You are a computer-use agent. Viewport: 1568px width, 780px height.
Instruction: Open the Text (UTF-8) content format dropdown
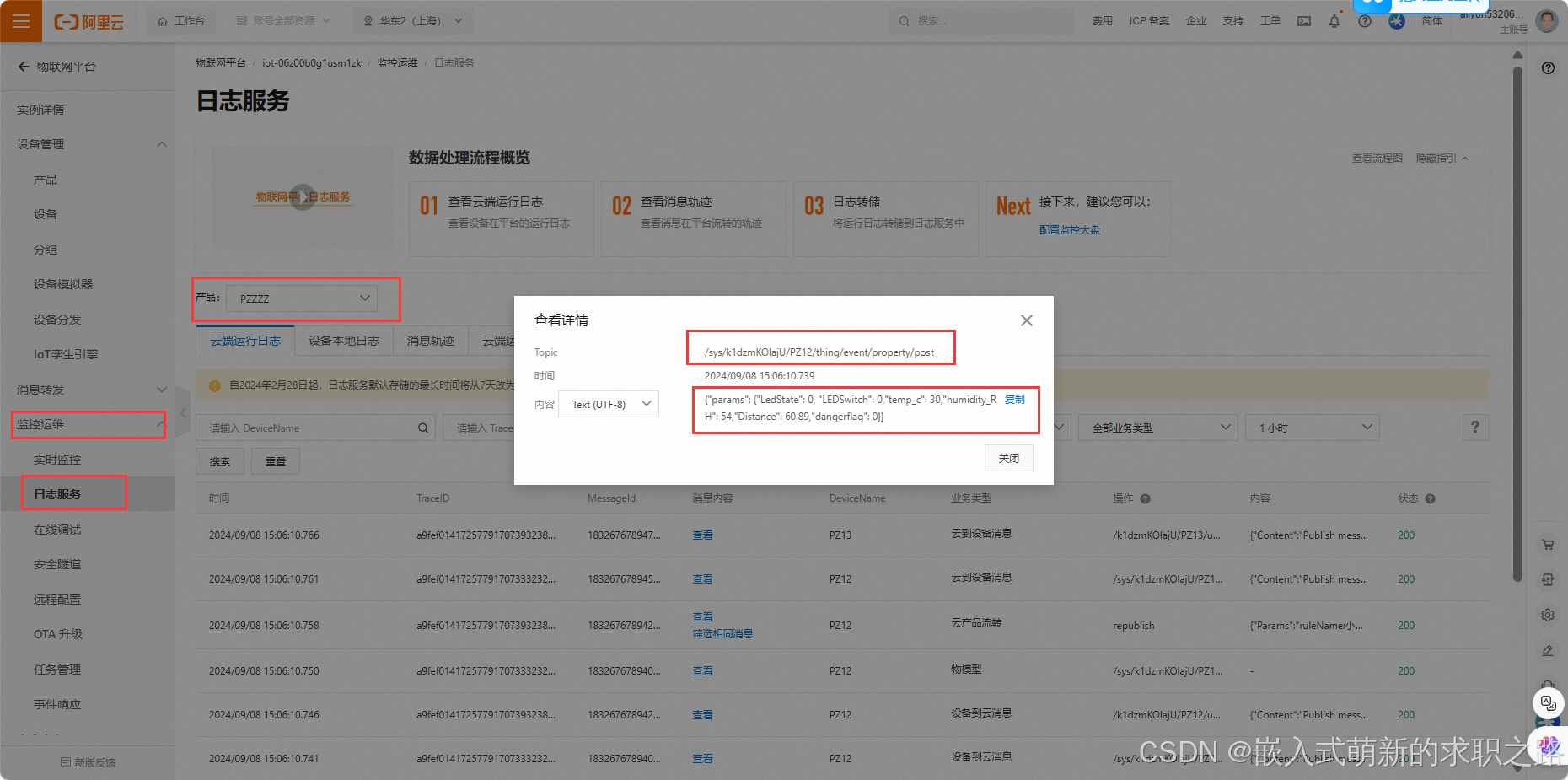tap(608, 404)
